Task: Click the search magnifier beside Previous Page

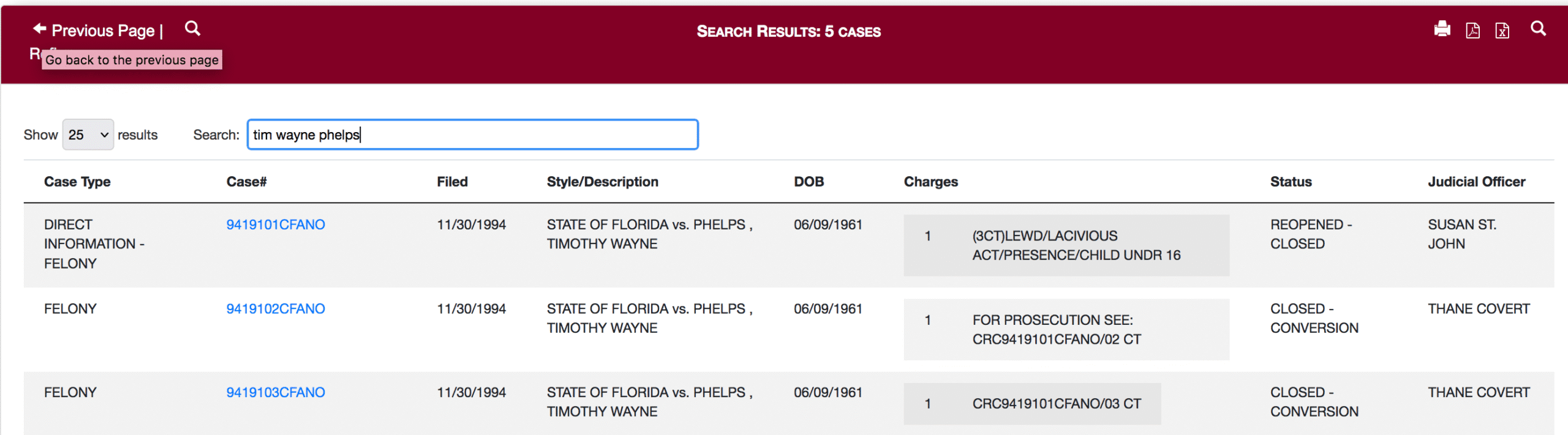Action: pos(192,29)
